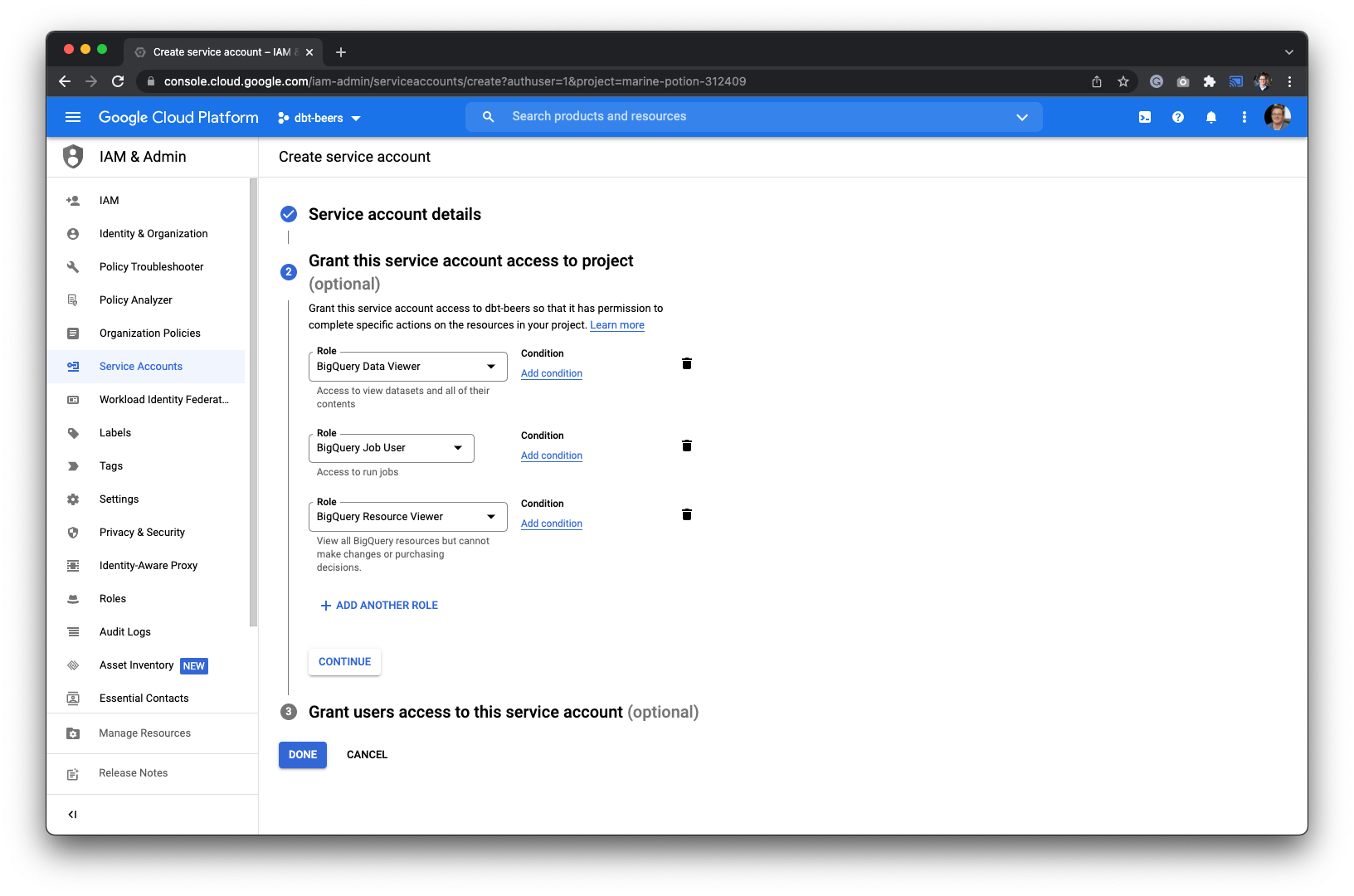This screenshot has height=896, width=1354.
Task: Click the sidebar vertical scrollbar
Action: tap(253, 402)
